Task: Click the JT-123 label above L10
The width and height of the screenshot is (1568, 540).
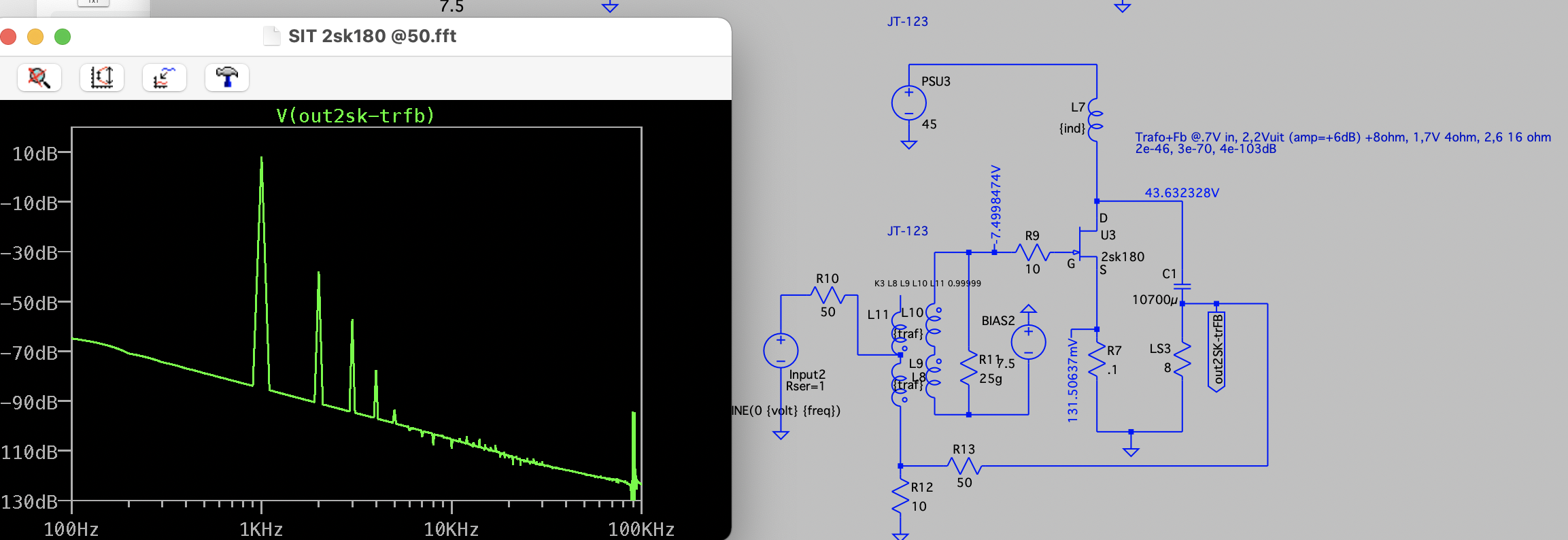Action: point(908,231)
